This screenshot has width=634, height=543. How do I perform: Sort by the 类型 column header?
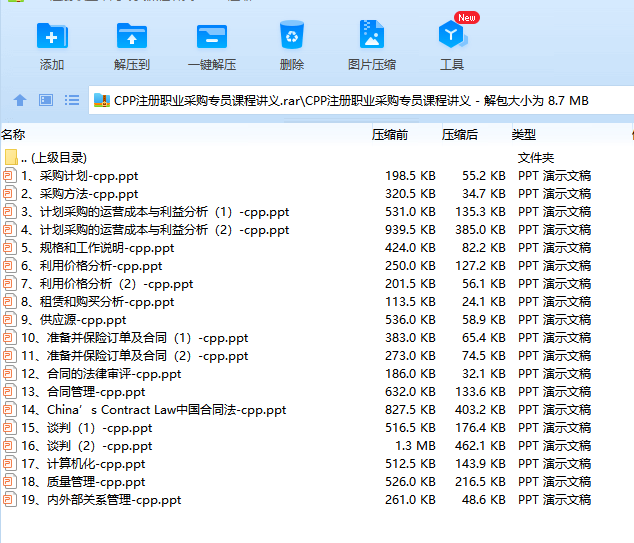(524, 134)
